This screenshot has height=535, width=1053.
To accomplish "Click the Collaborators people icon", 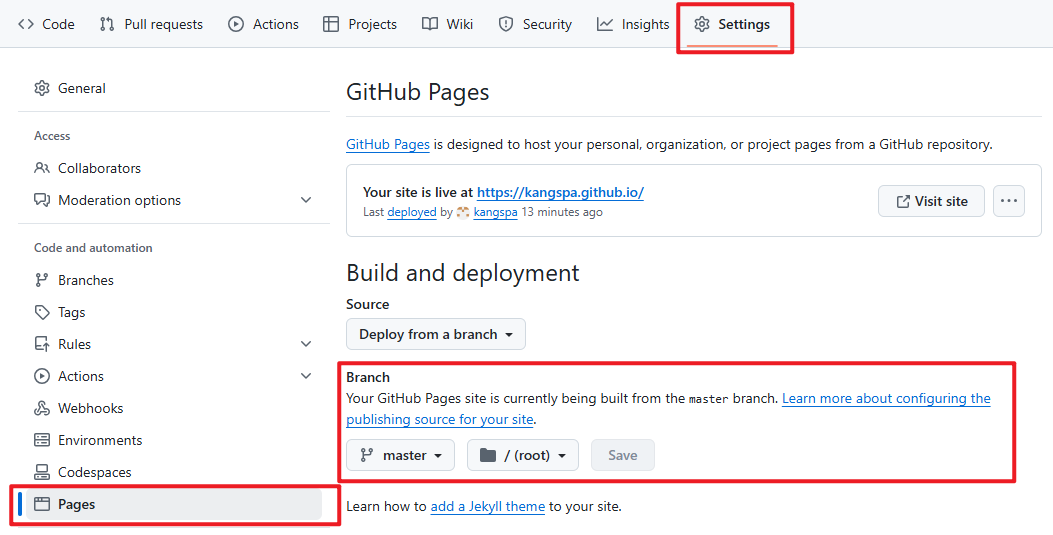I will [x=42, y=168].
